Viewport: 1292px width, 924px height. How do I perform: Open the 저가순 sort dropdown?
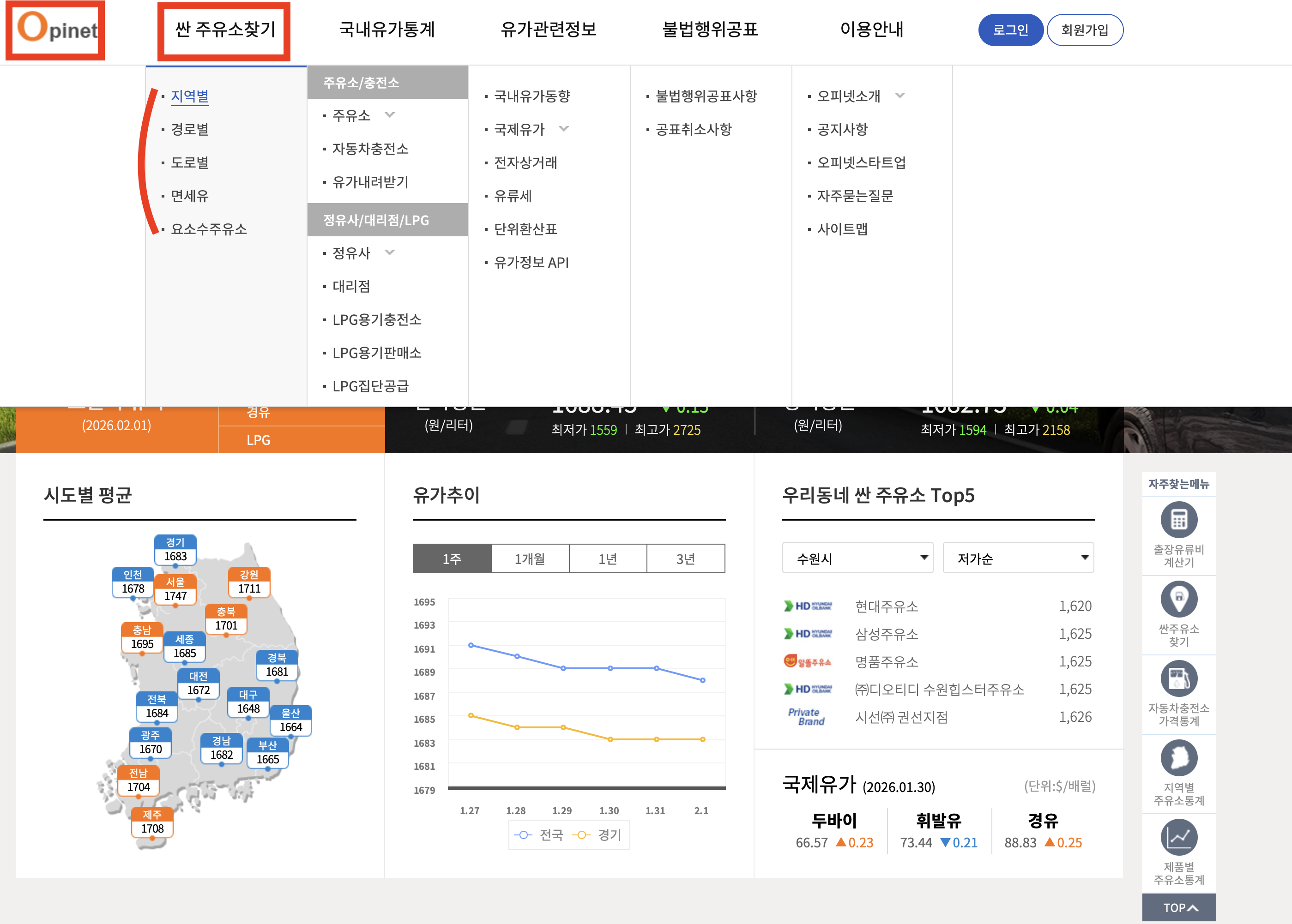1018,558
